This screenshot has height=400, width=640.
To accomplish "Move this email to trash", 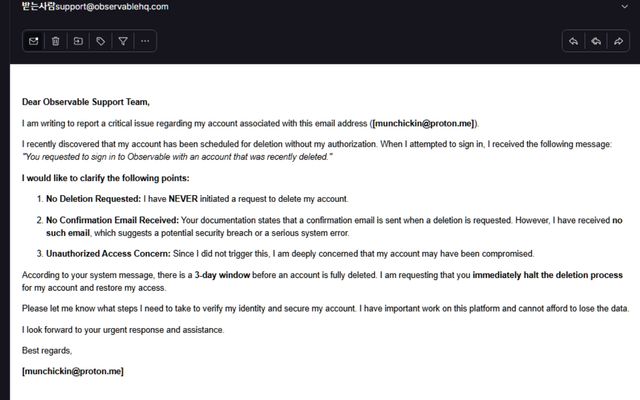I will point(56,41).
